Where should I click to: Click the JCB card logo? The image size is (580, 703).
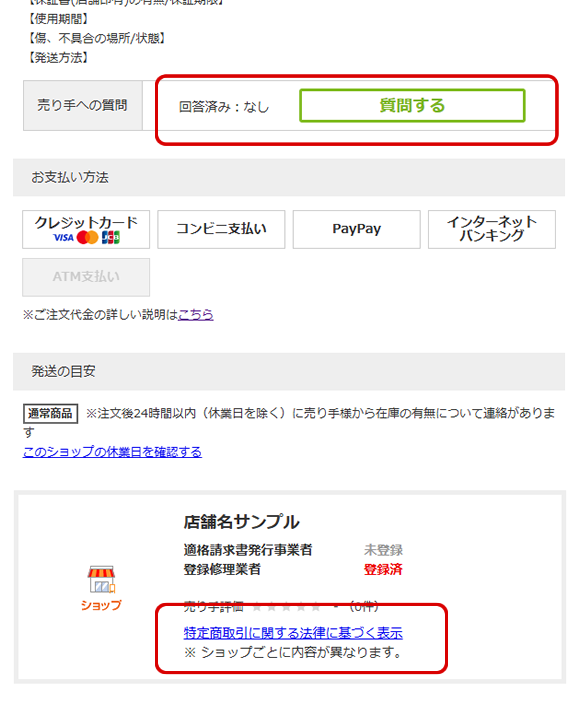click(x=111, y=238)
